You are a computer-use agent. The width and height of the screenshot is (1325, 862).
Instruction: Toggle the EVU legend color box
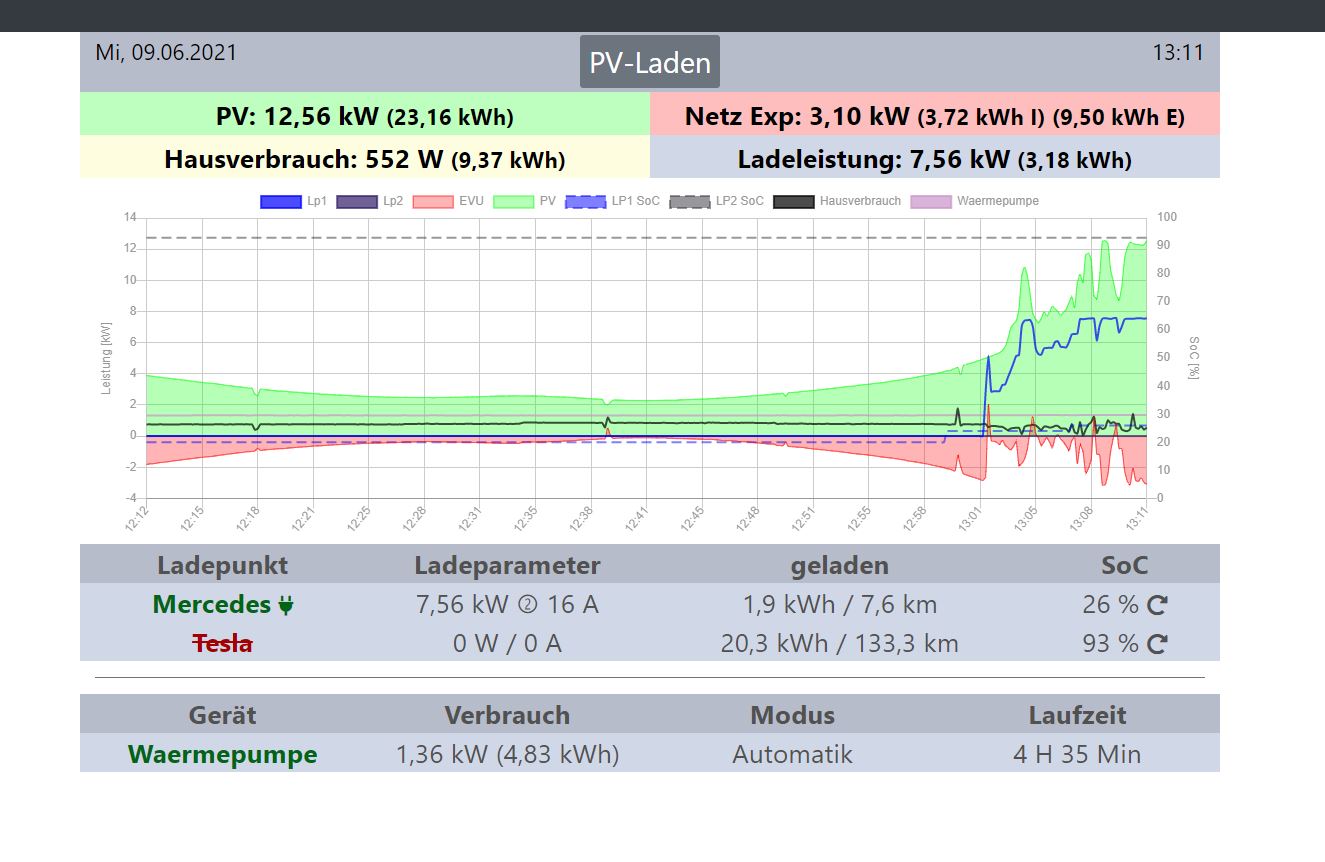coord(433,201)
